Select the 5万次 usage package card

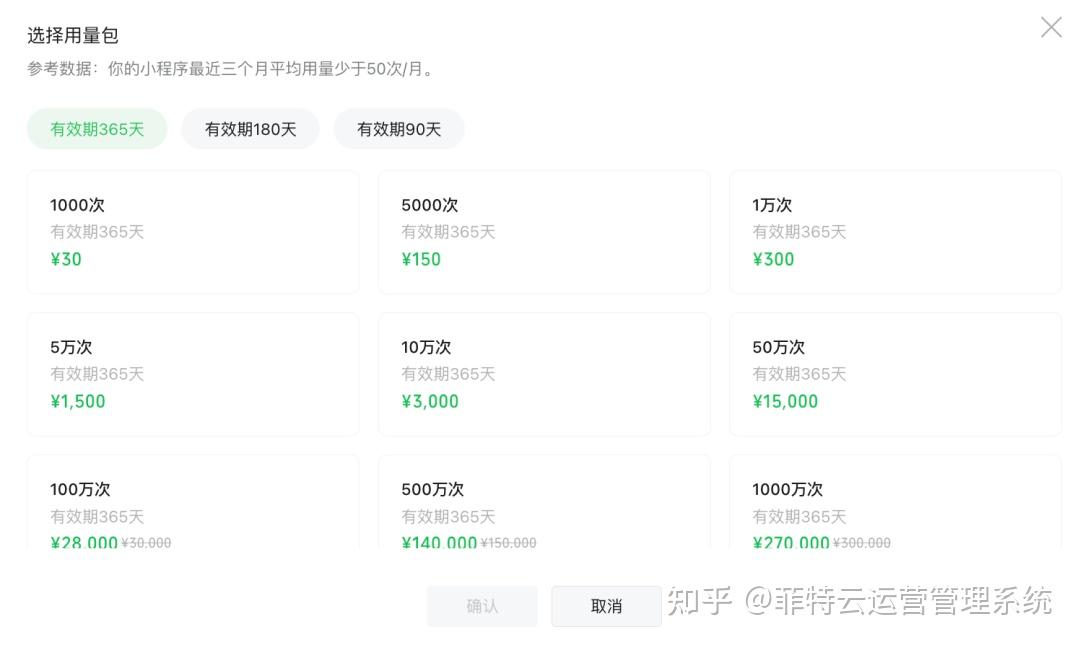[x=193, y=374]
